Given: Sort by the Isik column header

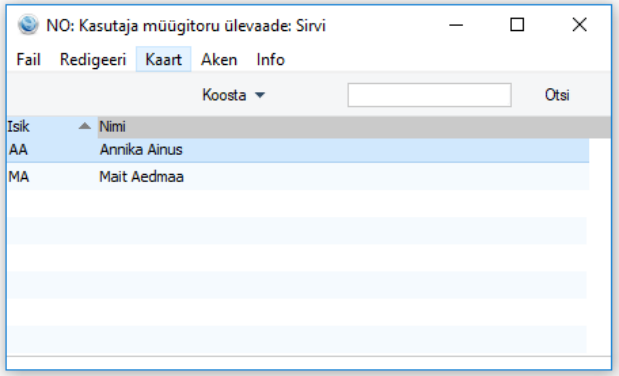Looking at the screenshot, I should [x=52, y=127].
